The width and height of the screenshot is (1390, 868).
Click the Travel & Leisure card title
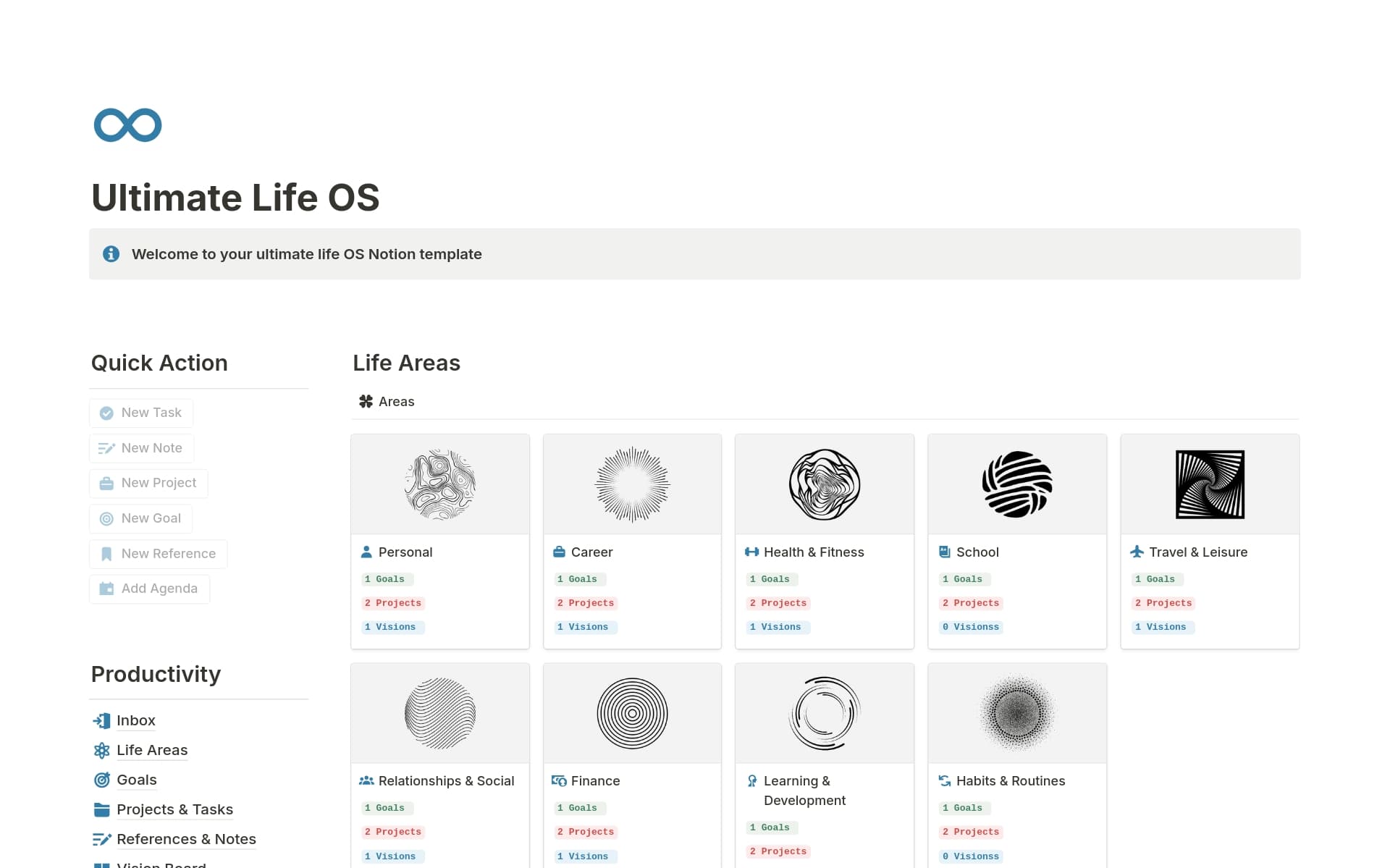pos(1198,552)
